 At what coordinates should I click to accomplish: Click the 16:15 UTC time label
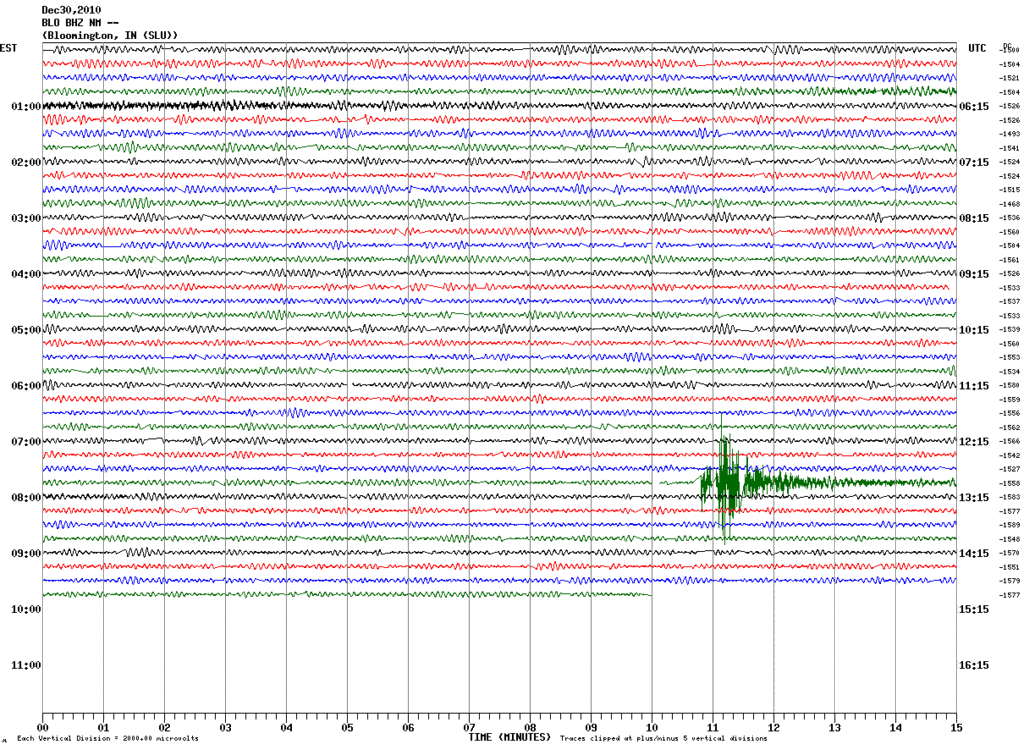[974, 665]
